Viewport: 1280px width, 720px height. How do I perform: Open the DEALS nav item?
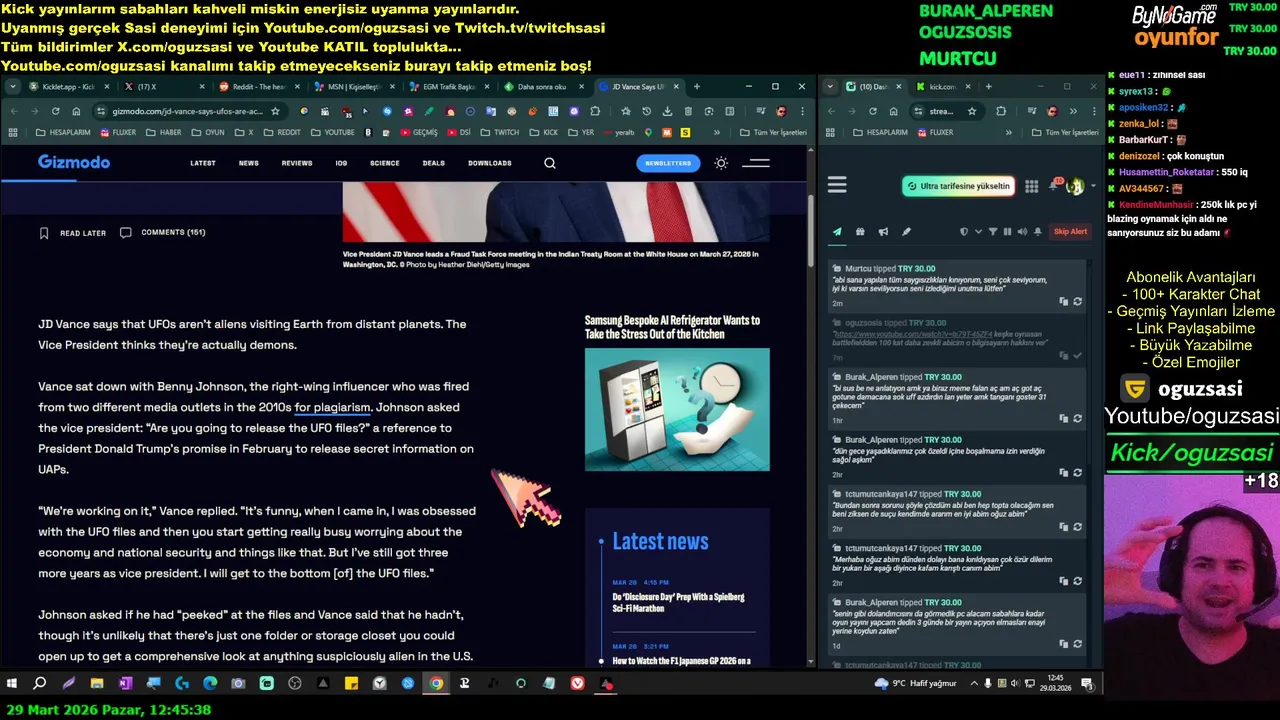pos(434,163)
